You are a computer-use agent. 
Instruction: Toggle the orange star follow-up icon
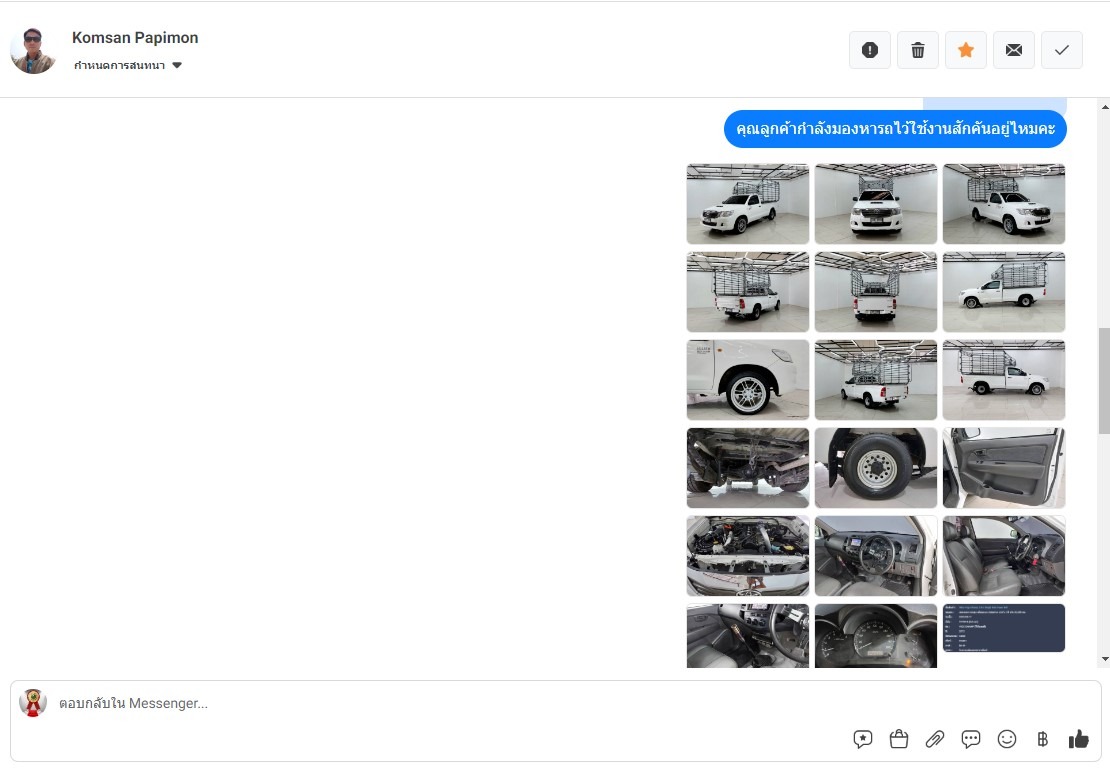pyautogui.click(x=966, y=50)
